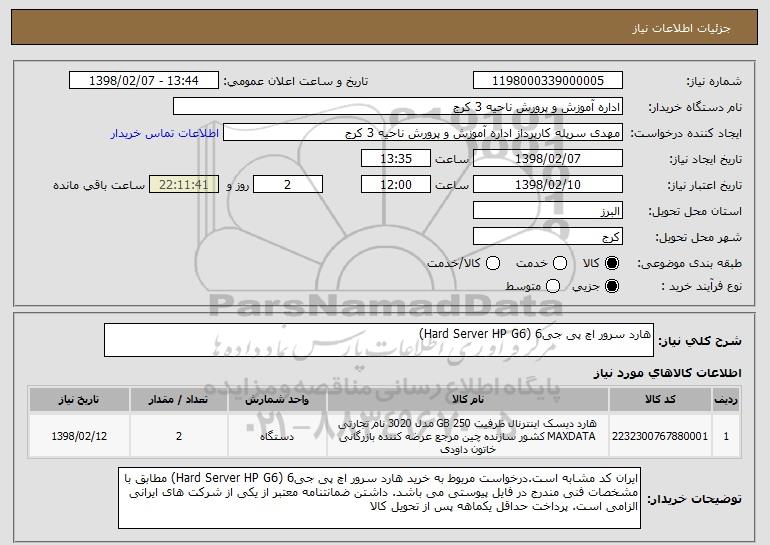Click the توضیحات خریدار label

694,499
